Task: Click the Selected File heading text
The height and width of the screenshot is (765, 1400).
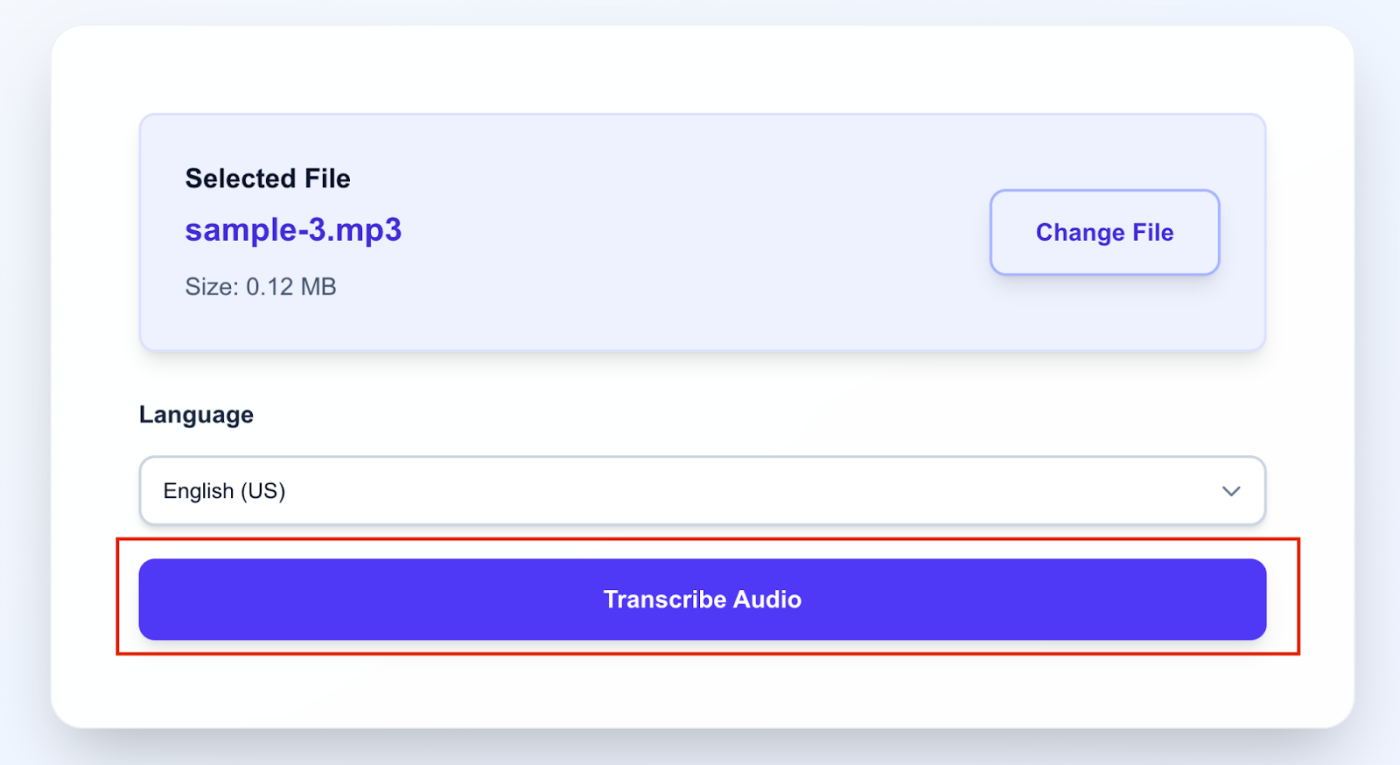Action: click(x=266, y=178)
